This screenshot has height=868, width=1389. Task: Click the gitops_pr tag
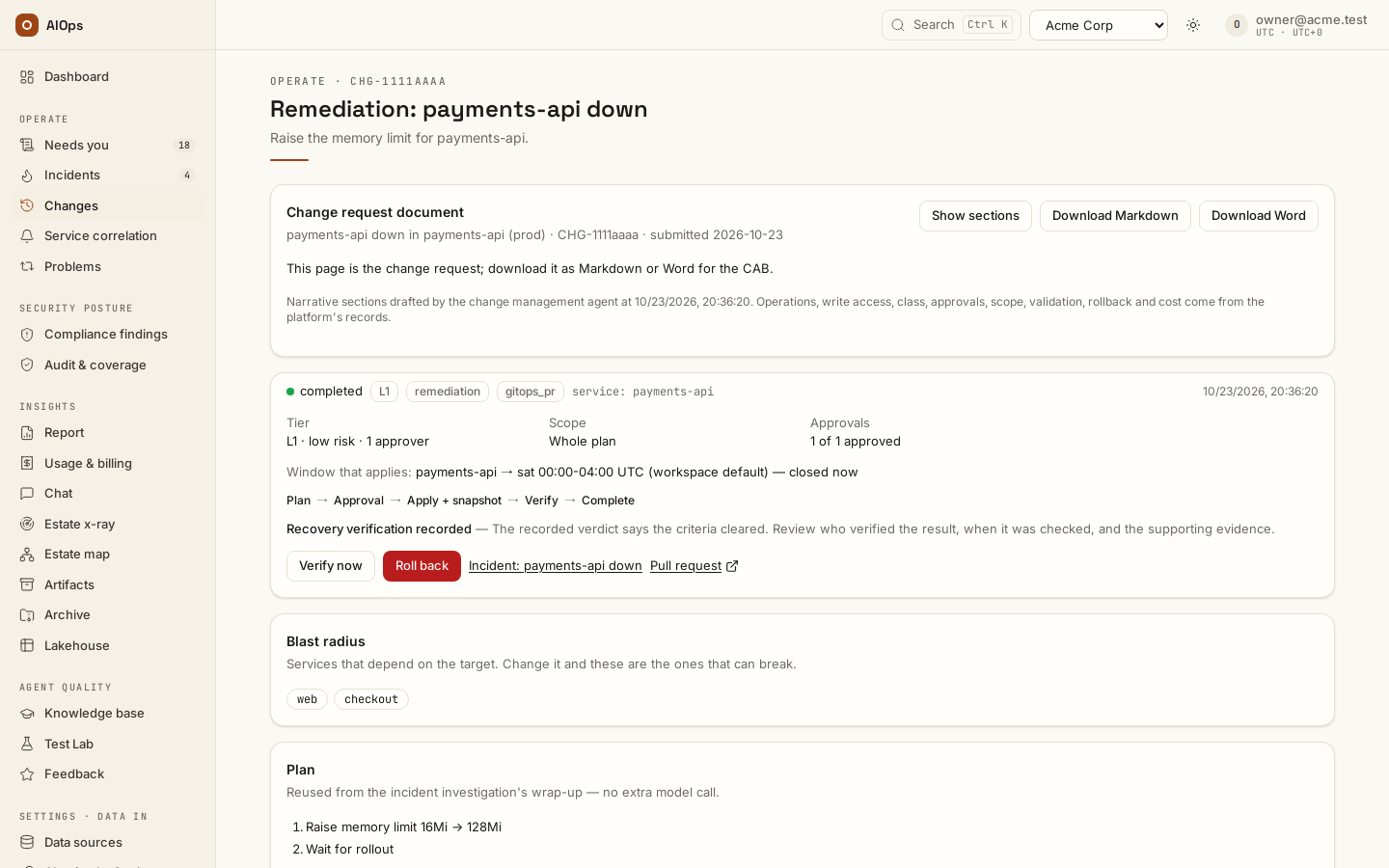point(531,392)
